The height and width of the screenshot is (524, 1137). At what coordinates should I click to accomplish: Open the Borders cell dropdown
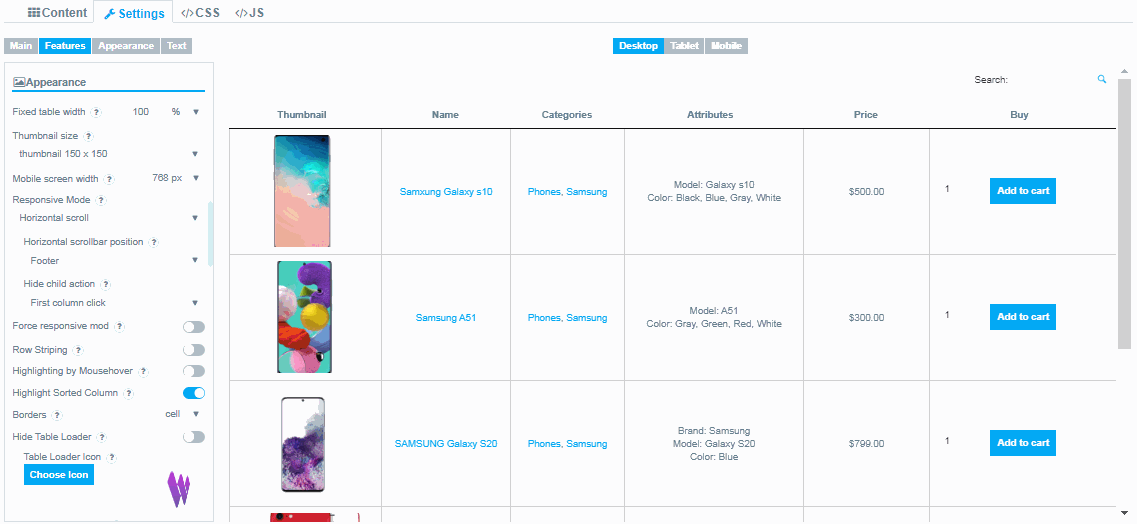pyautogui.click(x=184, y=414)
